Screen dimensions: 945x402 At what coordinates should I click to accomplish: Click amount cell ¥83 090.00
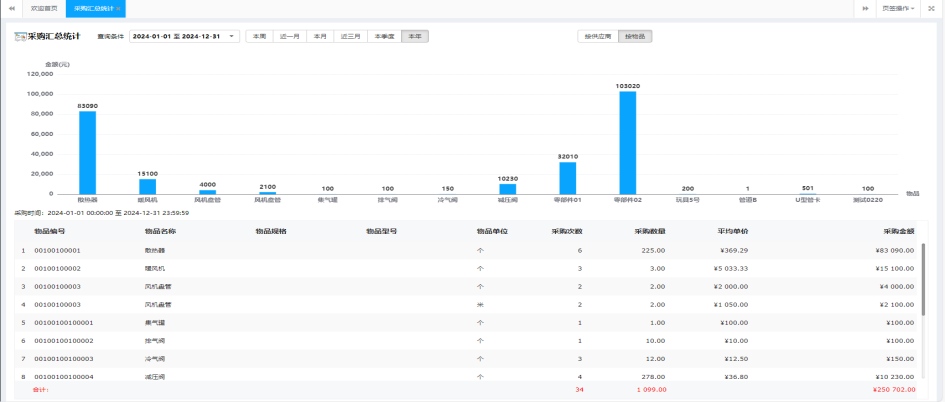tap(896, 250)
